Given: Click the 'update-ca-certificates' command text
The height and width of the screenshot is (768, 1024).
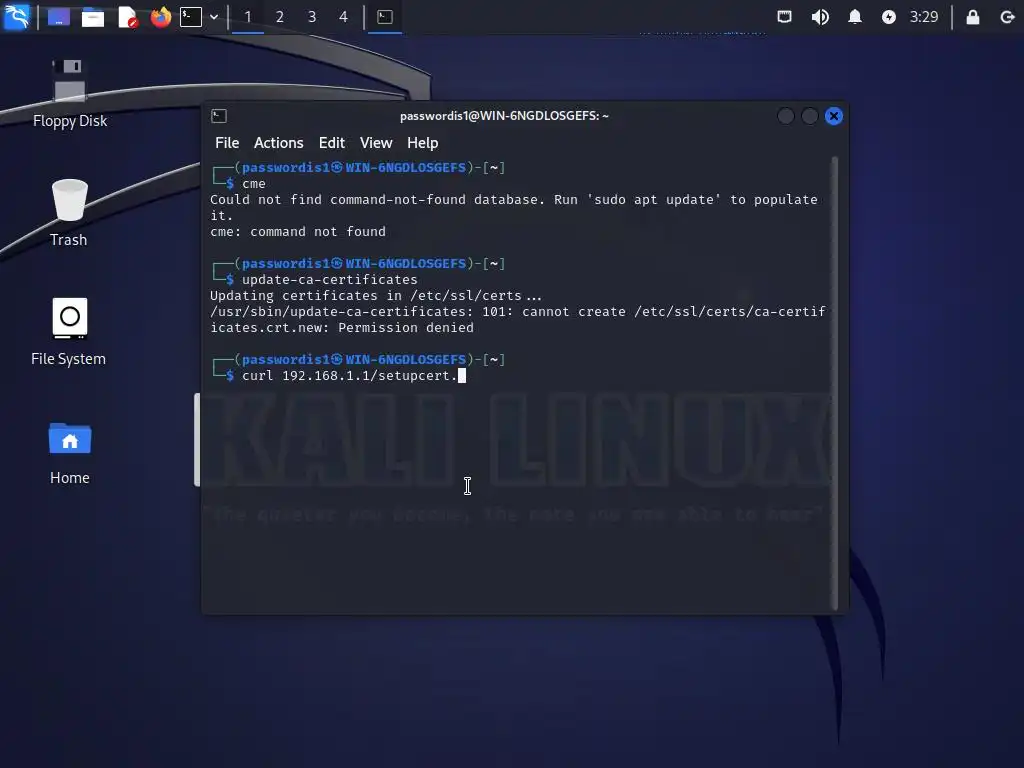Looking at the screenshot, I should tap(330, 280).
